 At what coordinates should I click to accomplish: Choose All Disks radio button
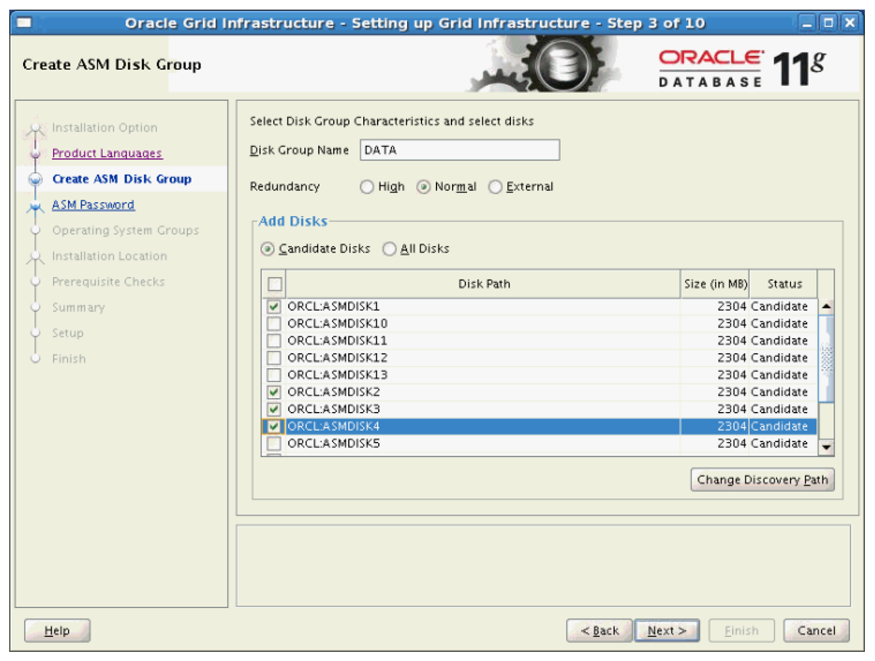(389, 249)
